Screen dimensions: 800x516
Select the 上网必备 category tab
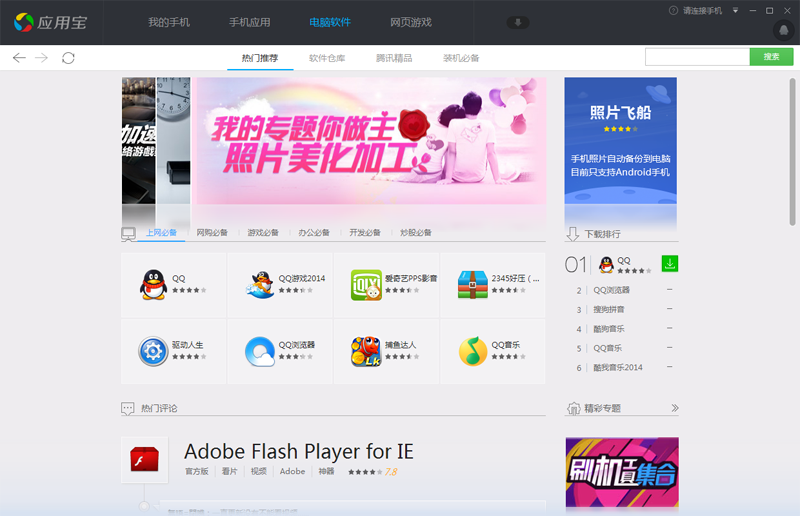coord(161,233)
